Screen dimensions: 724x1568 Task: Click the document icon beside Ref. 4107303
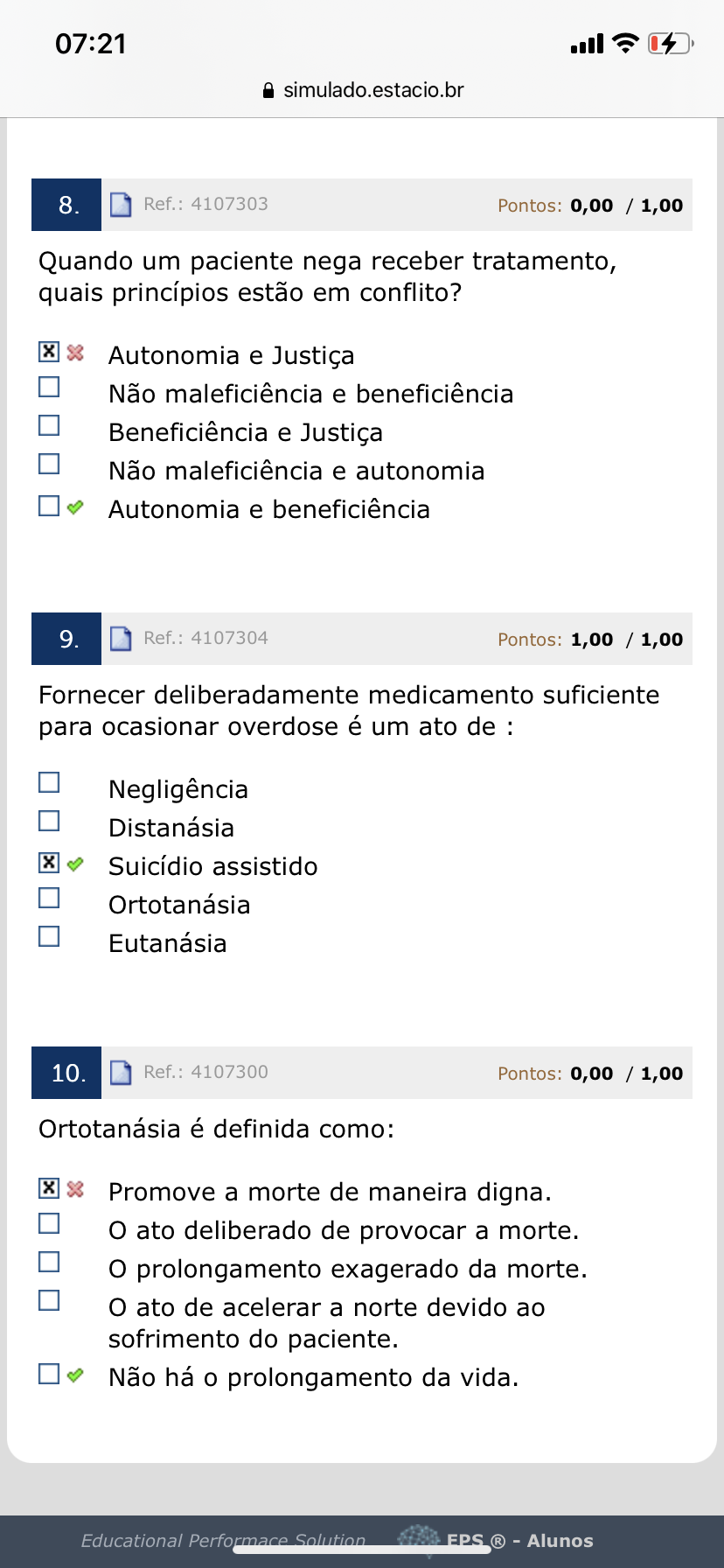coord(121,205)
